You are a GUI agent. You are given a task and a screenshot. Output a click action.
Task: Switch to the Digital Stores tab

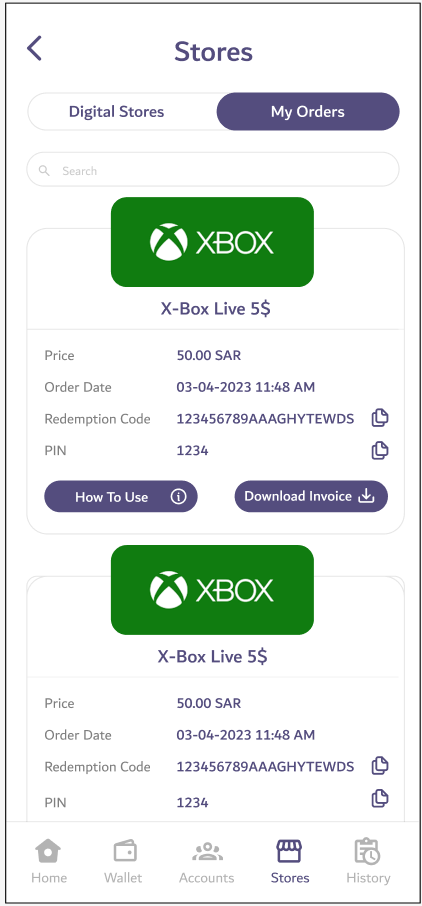[117, 112]
